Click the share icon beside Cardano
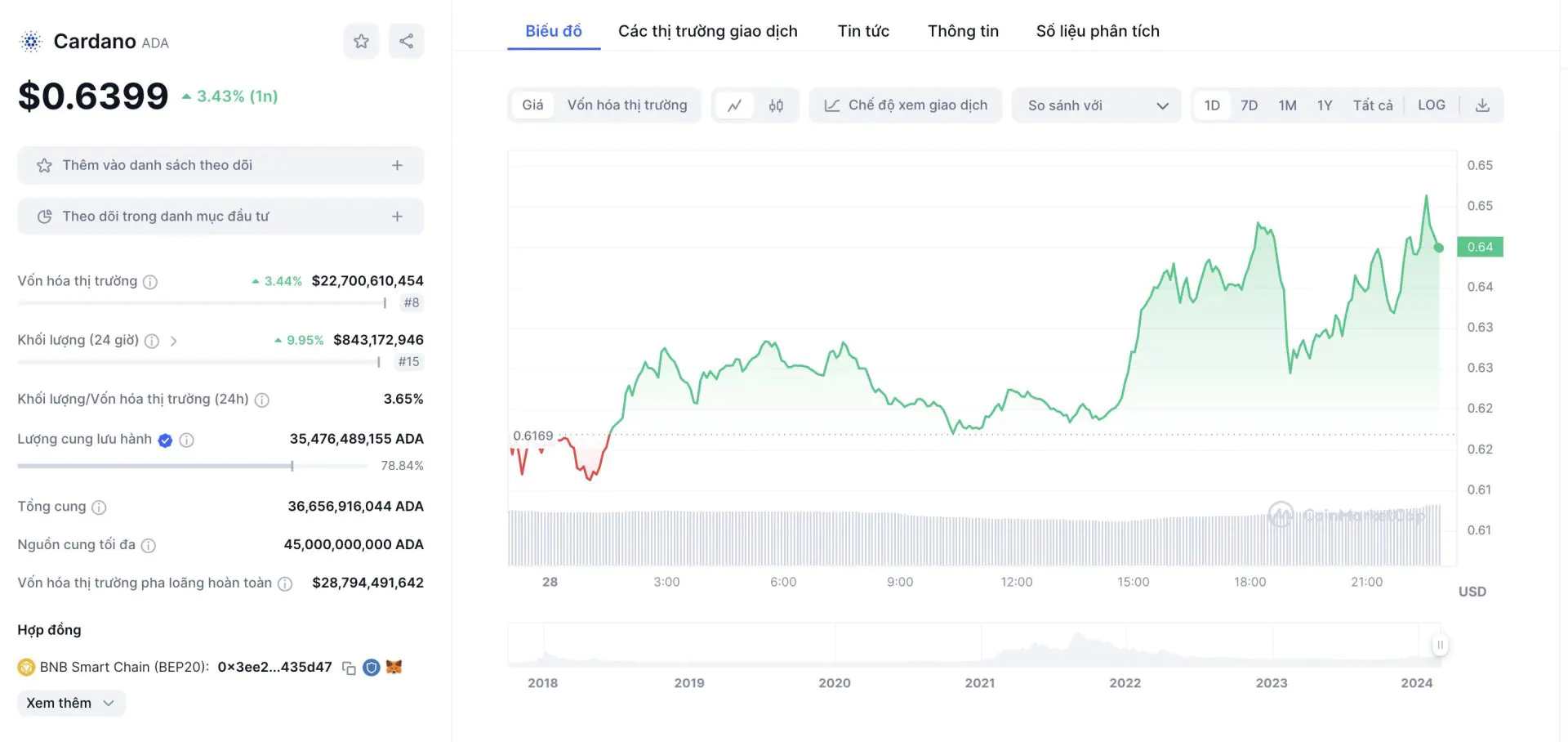 (x=406, y=41)
